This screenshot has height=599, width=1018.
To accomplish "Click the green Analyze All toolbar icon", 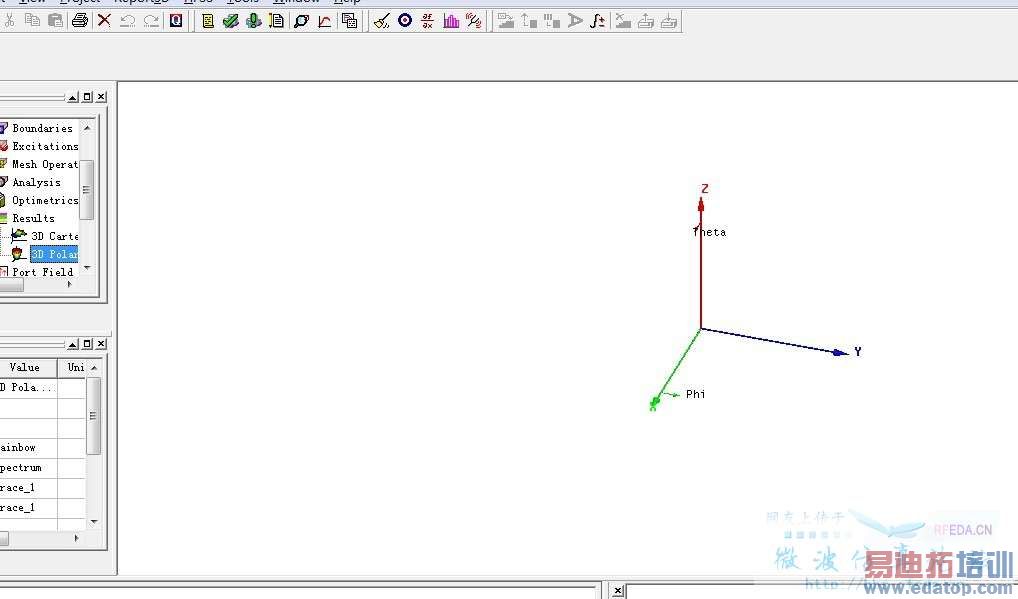I will 254,21.
